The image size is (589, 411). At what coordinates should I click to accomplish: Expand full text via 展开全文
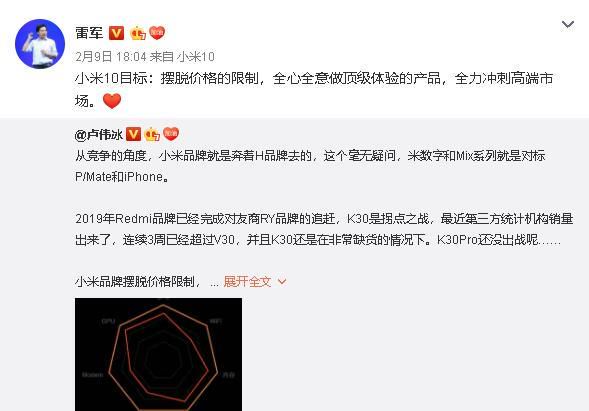pyautogui.click(x=247, y=281)
